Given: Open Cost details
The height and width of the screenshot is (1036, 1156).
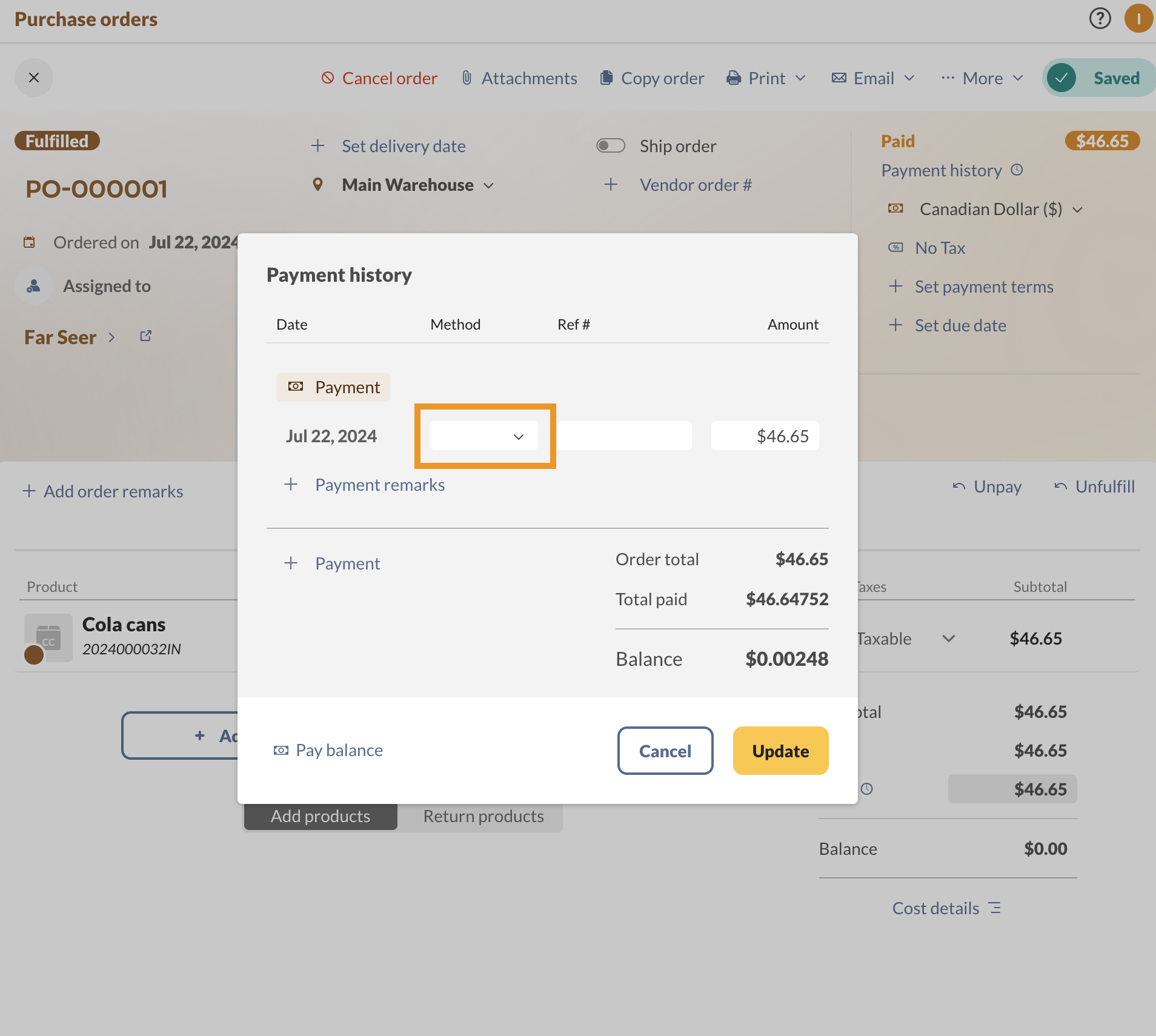Looking at the screenshot, I should click(x=946, y=908).
